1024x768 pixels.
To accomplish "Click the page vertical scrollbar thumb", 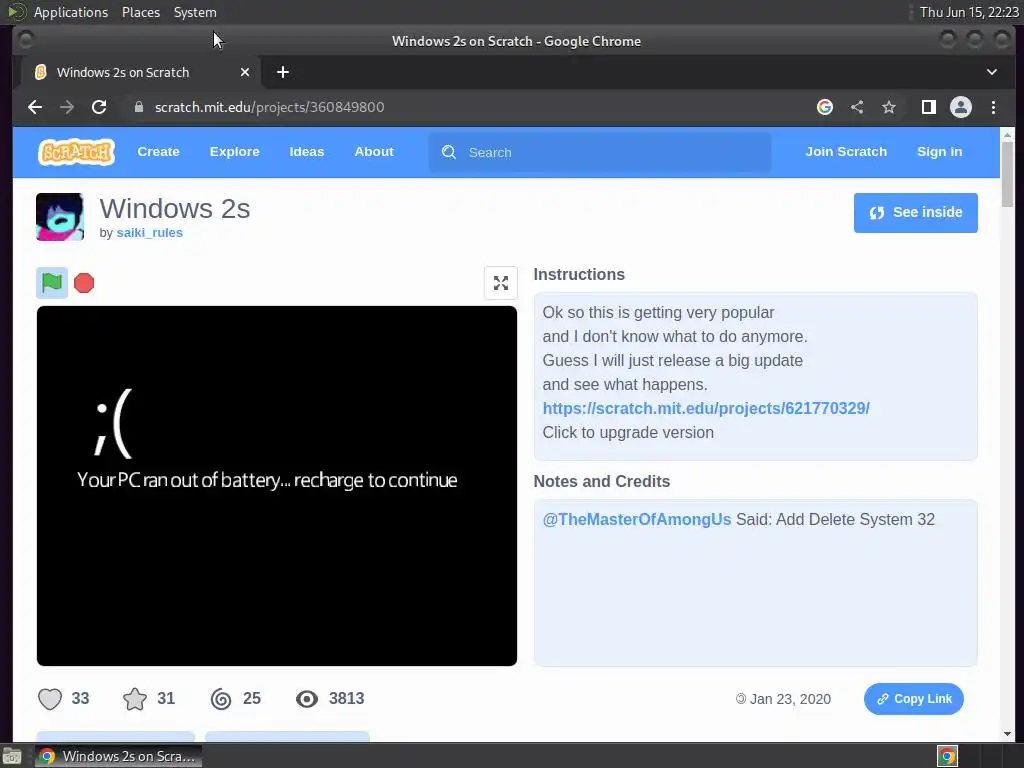I will tap(1007, 174).
